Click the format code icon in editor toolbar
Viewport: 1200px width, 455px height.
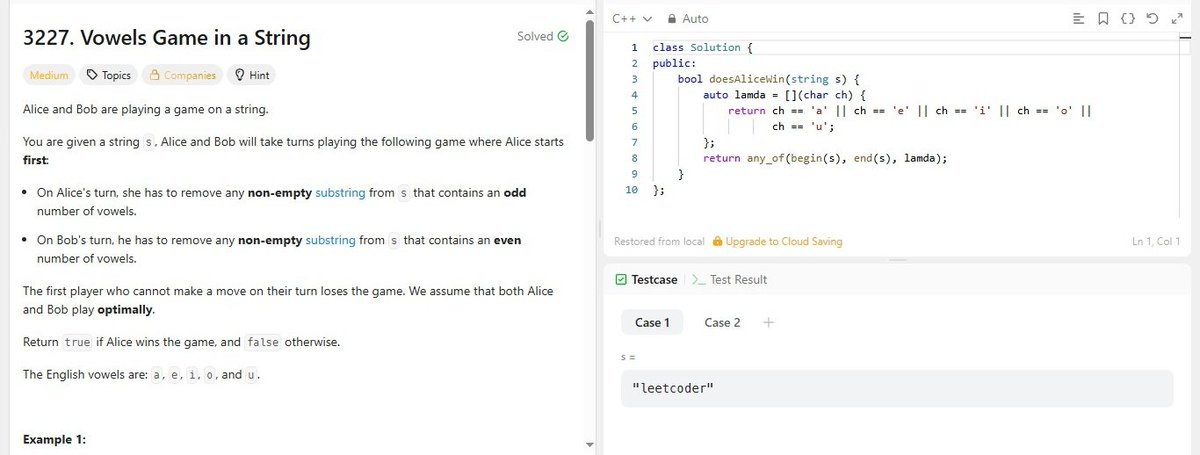1079,18
